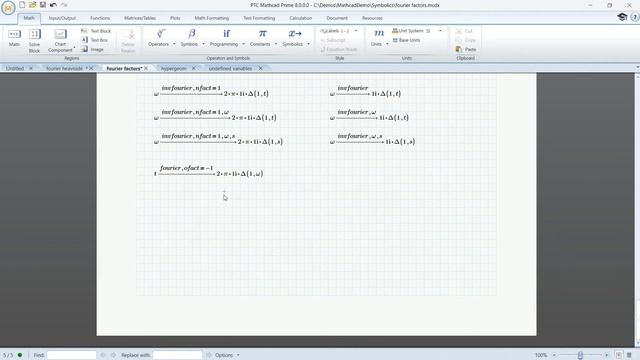This screenshot has width=640, height=360.
Task: Click the Open file folder icon
Action: point(33,5)
